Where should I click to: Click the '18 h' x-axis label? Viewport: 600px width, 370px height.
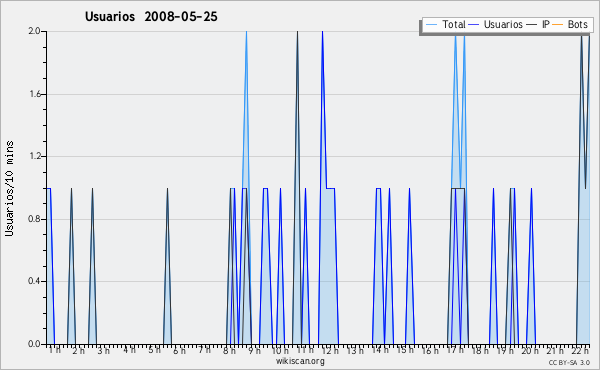480,350
